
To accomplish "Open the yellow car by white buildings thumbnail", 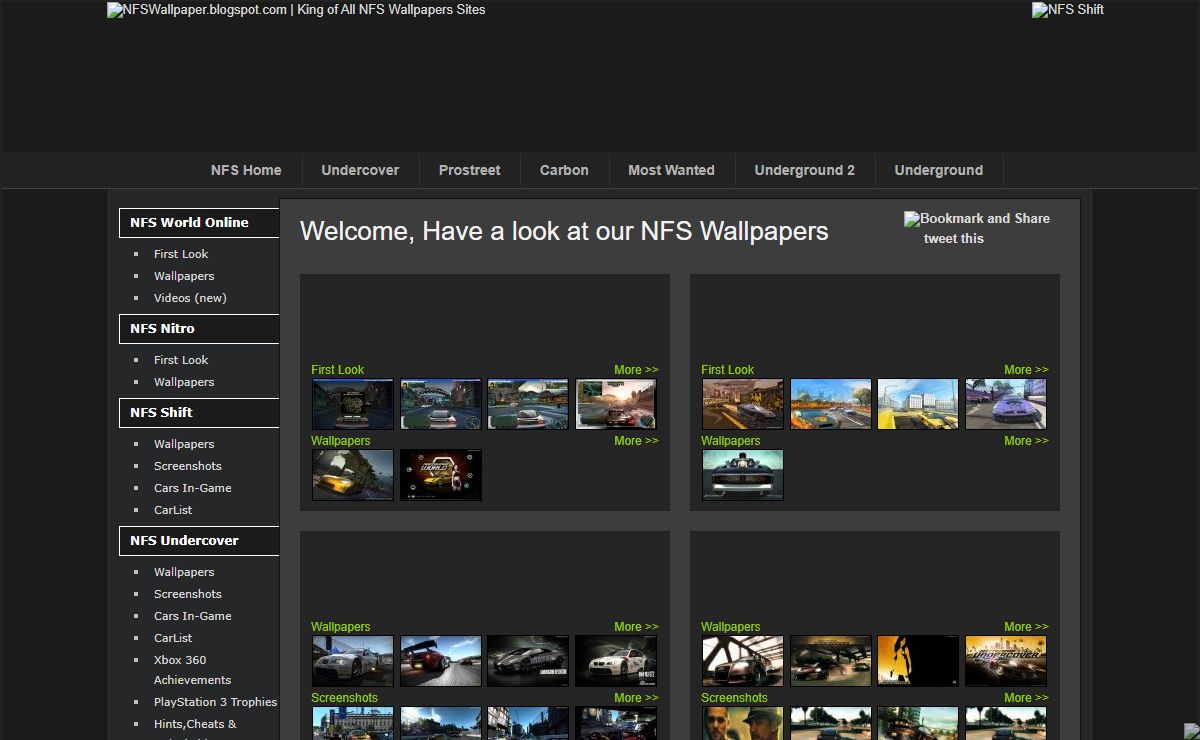I will point(918,404).
